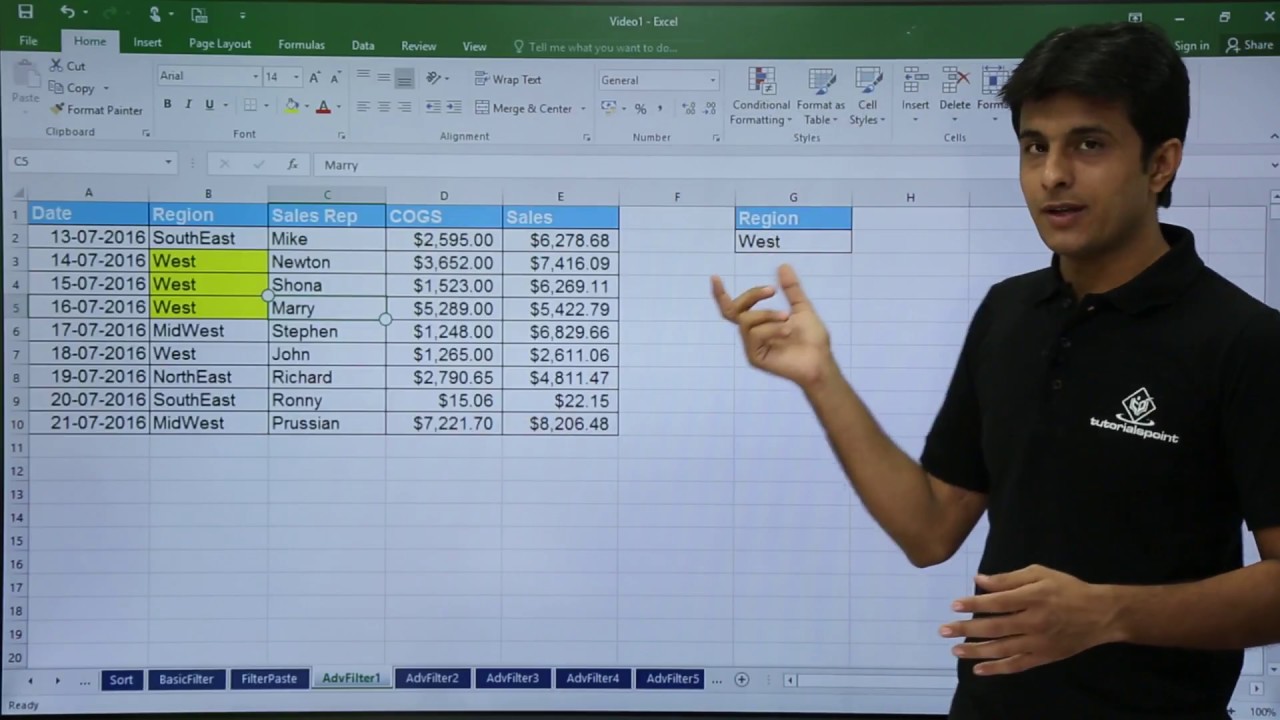
Task: Toggle bottom vertical alignment
Action: tap(404, 78)
